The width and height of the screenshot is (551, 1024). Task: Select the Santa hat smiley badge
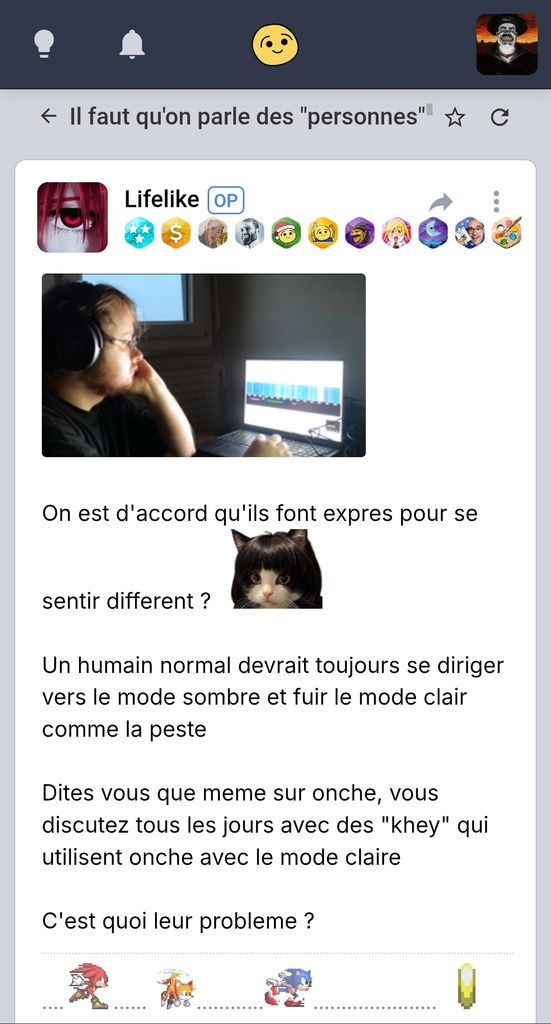[x=286, y=232]
